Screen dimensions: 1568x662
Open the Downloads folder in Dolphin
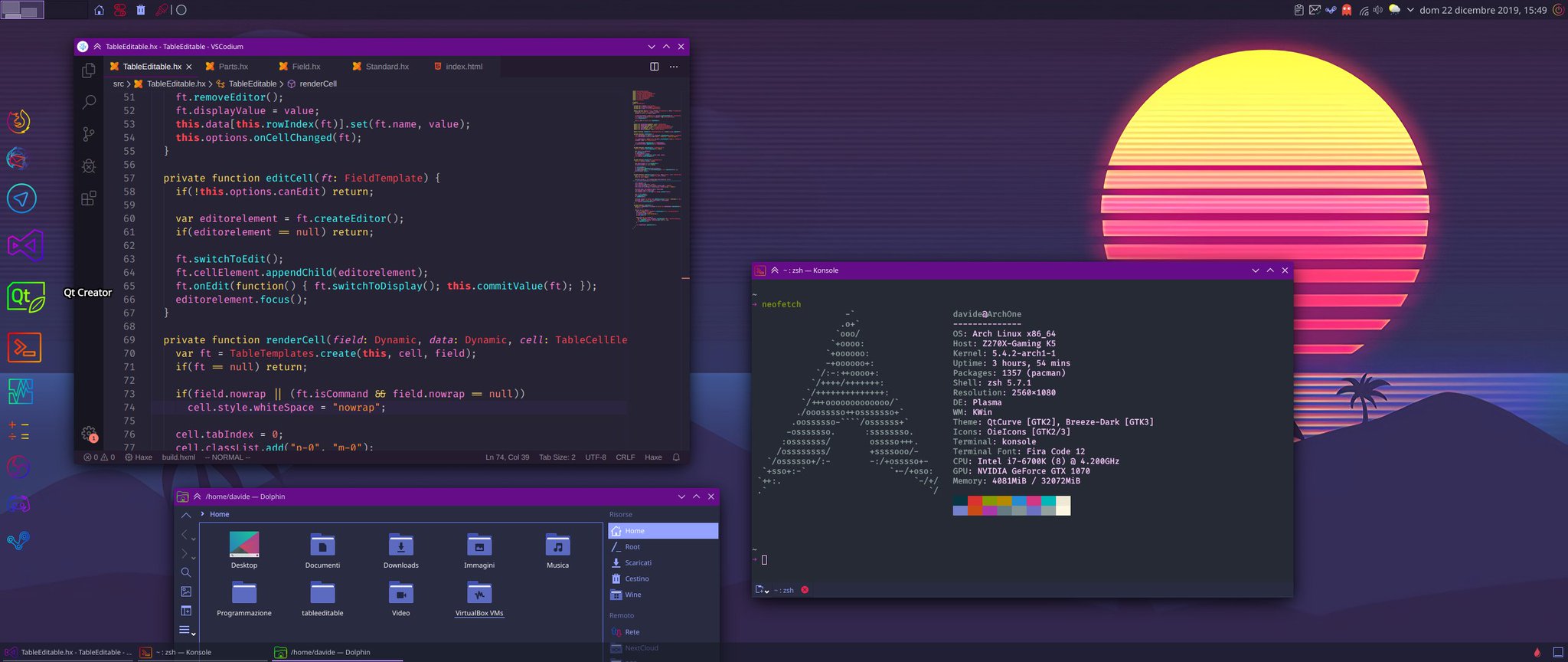(x=401, y=551)
